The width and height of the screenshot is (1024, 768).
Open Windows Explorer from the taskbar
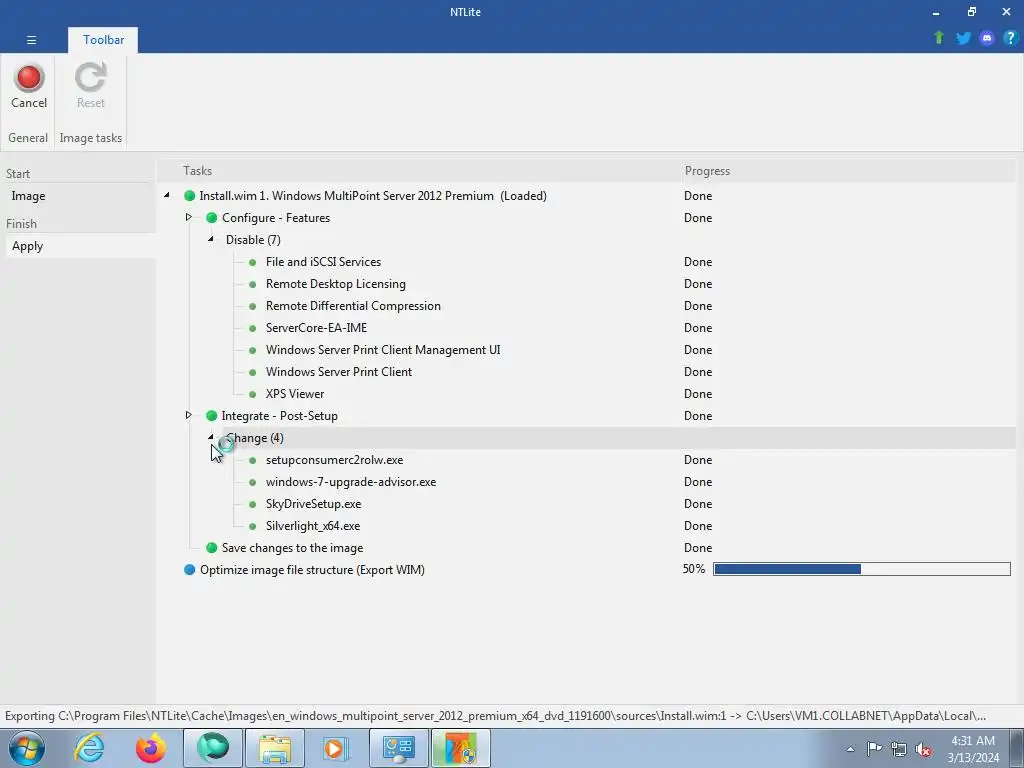(275, 748)
